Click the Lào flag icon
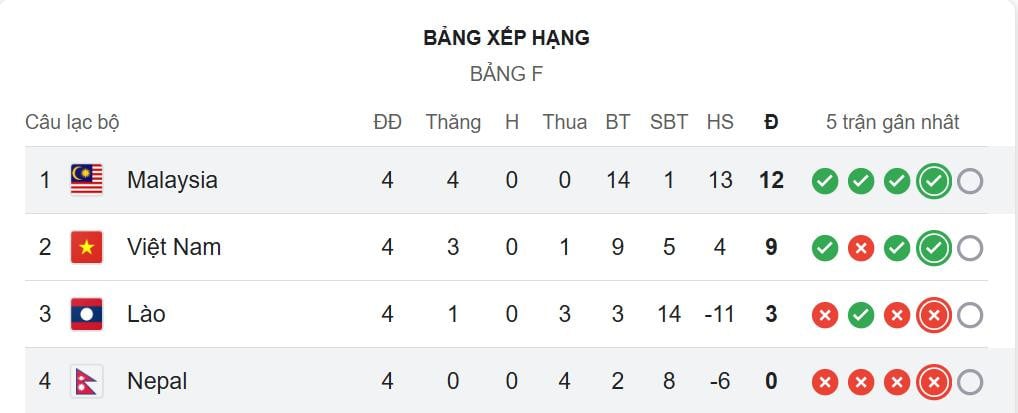 86,314
